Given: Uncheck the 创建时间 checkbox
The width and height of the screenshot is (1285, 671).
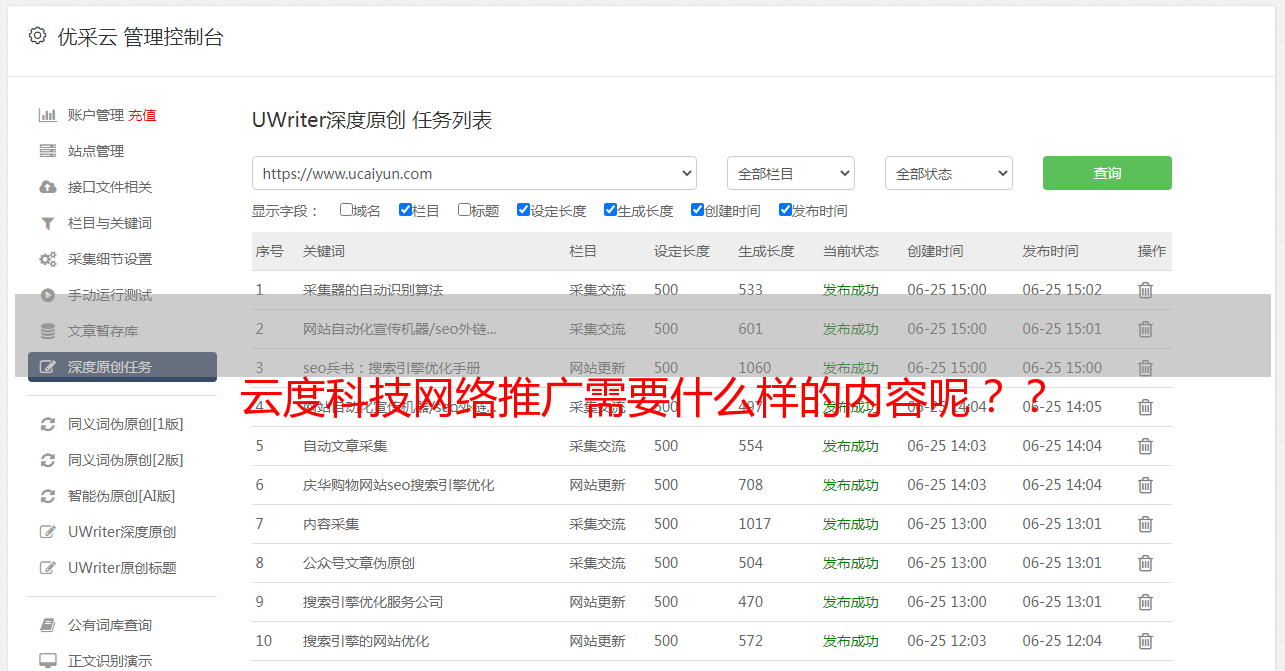Looking at the screenshot, I should coord(697,210).
